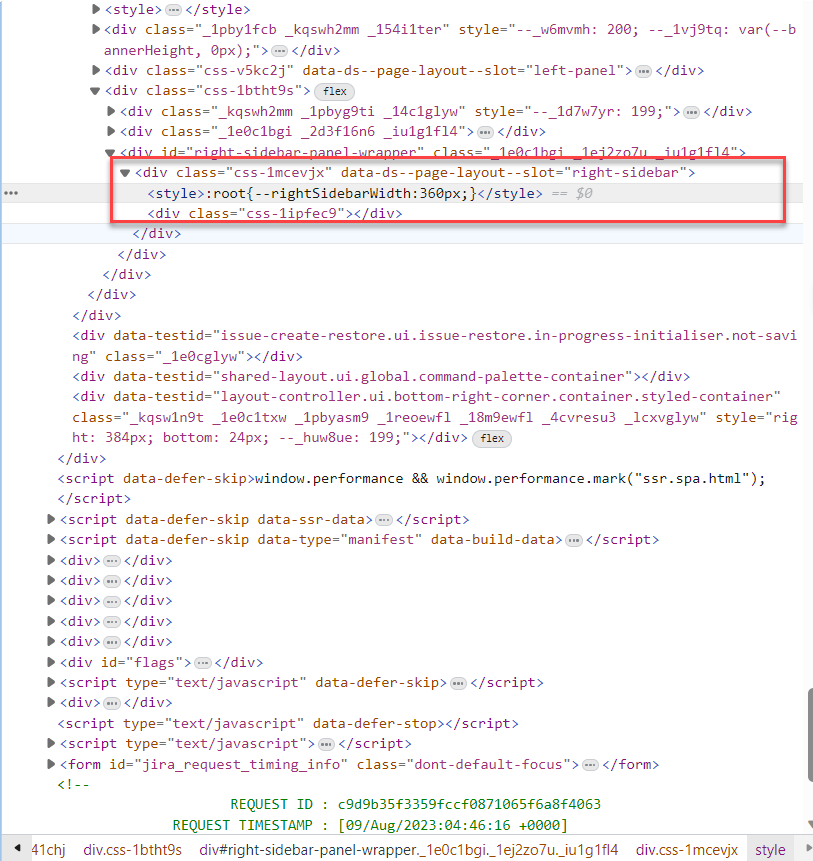The image size is (813, 861).
Task: Toggle the flex badge on the bottom-right-corner container div
Action: coord(492,438)
